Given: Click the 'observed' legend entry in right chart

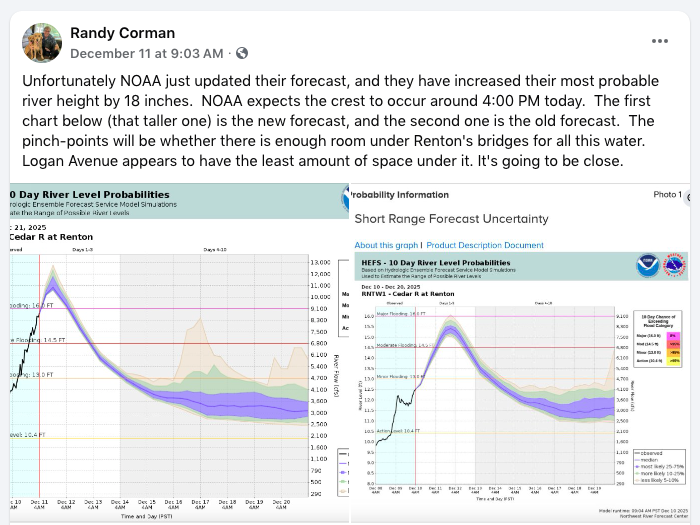Looking at the screenshot, I should click(x=652, y=452).
